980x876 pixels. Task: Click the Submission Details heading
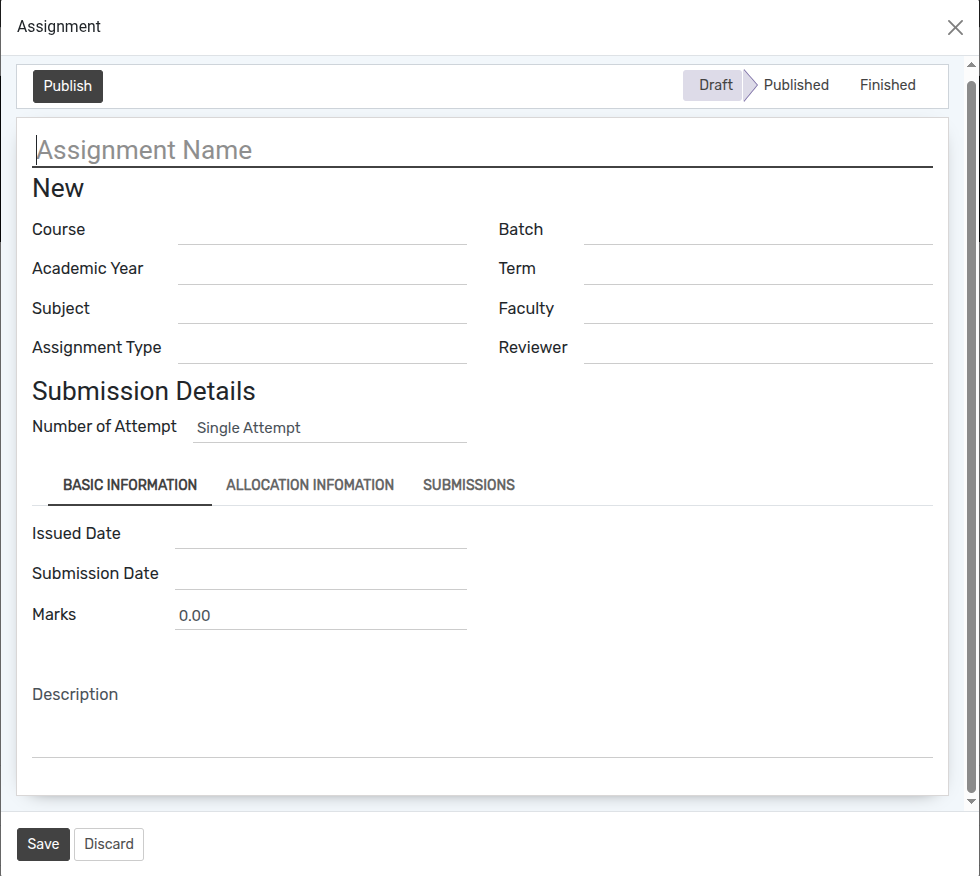tap(144, 392)
